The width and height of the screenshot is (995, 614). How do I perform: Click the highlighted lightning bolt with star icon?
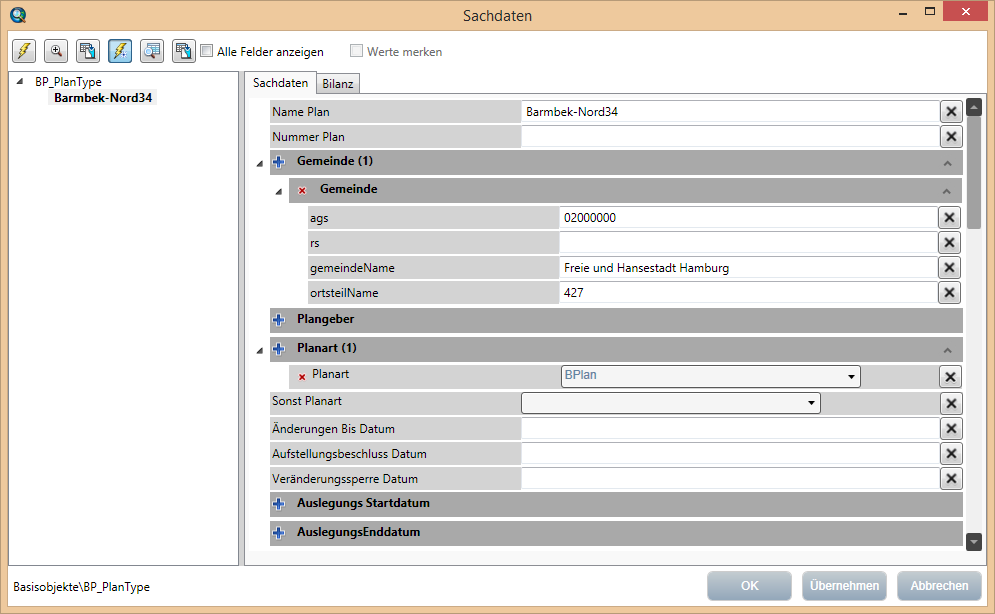click(x=119, y=51)
